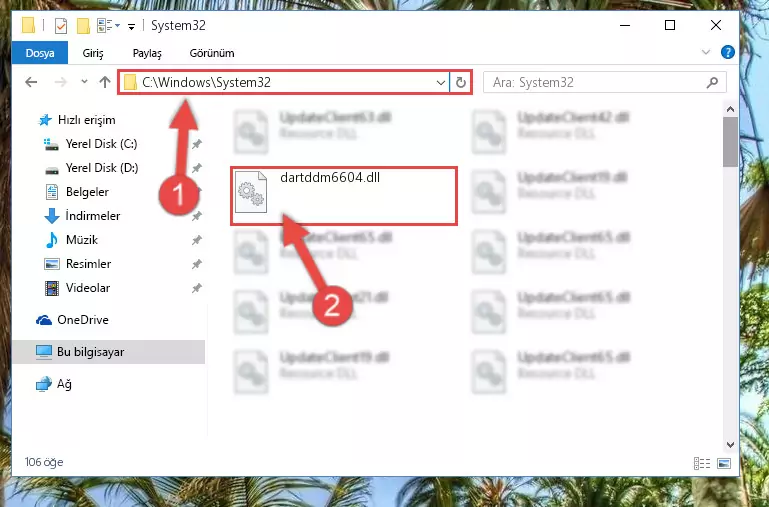Click New Folder quick access icon

coord(83,25)
